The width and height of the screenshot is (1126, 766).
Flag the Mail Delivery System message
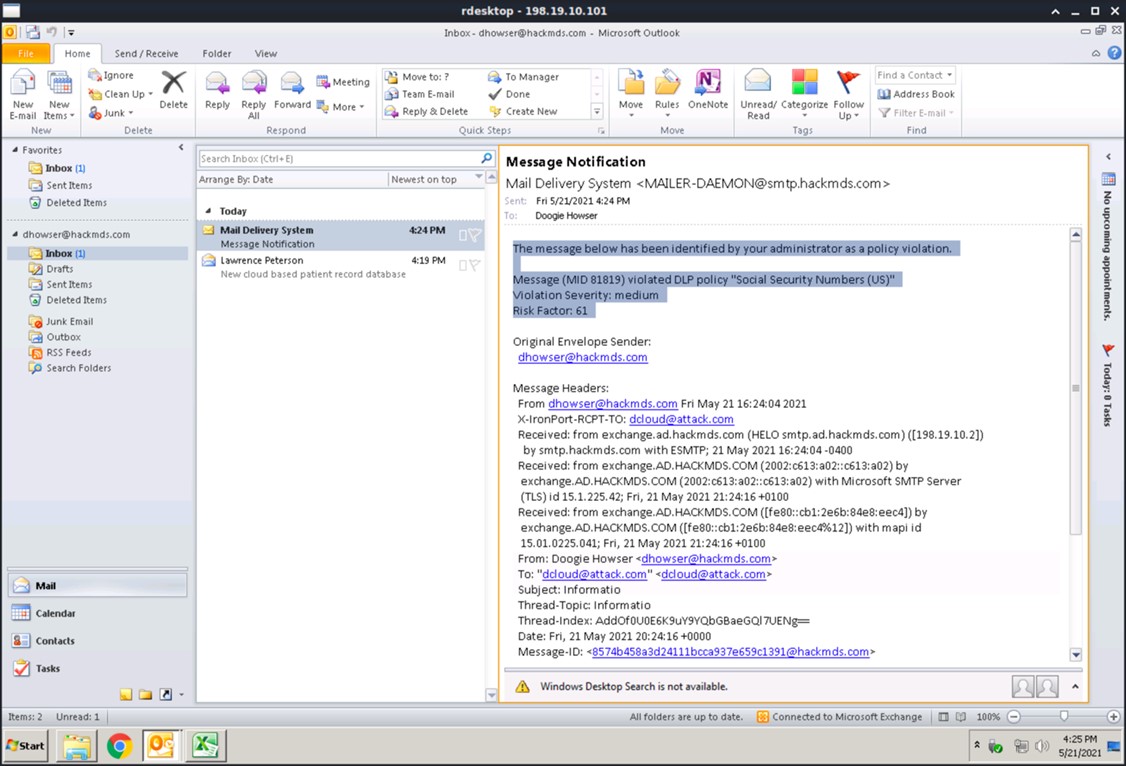point(475,235)
